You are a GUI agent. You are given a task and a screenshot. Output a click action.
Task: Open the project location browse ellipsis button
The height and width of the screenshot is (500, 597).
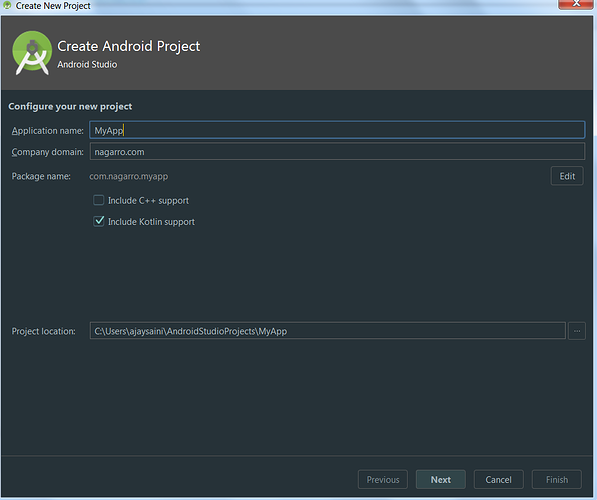coord(577,331)
